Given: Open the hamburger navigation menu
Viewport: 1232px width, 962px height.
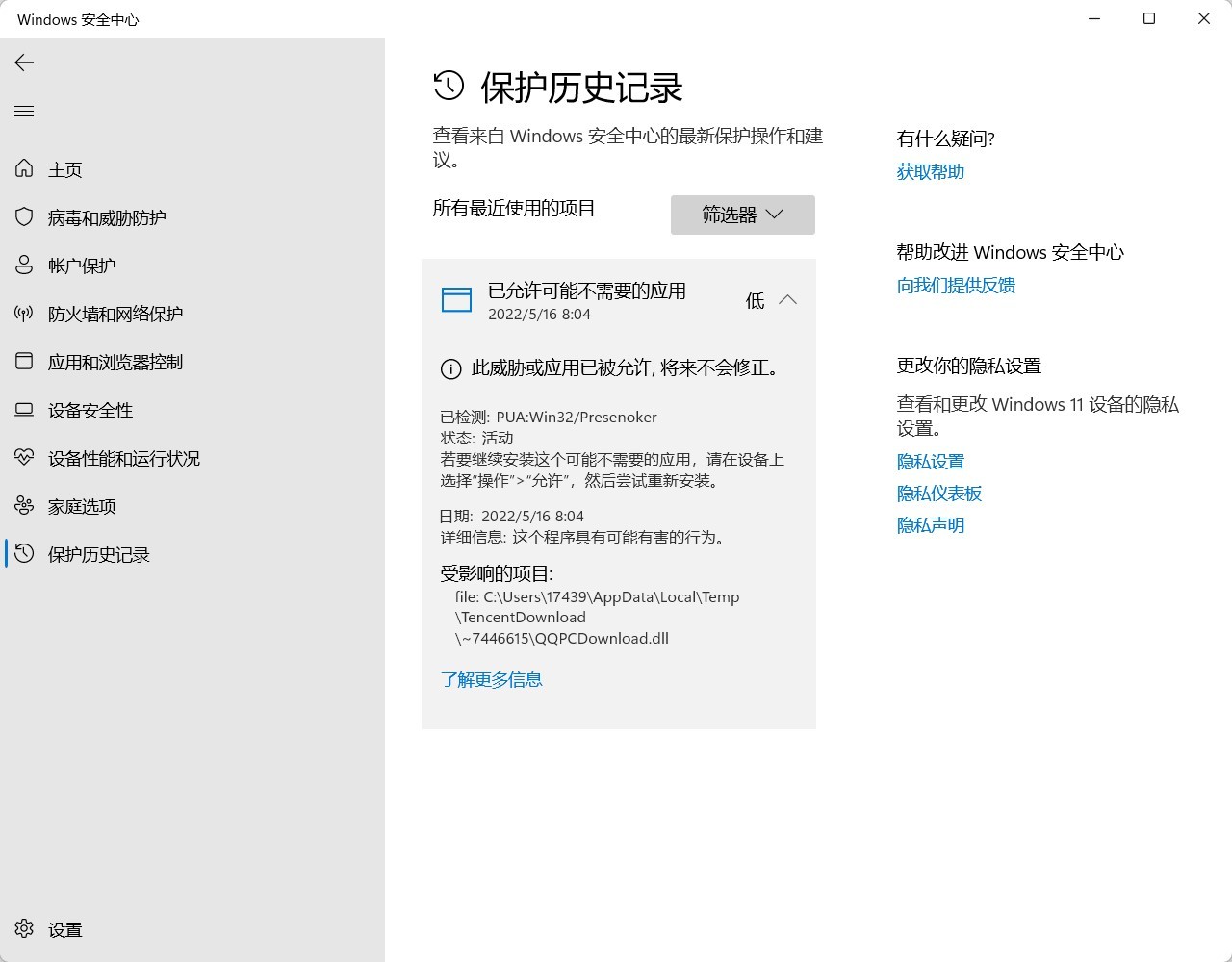Looking at the screenshot, I should 24,112.
